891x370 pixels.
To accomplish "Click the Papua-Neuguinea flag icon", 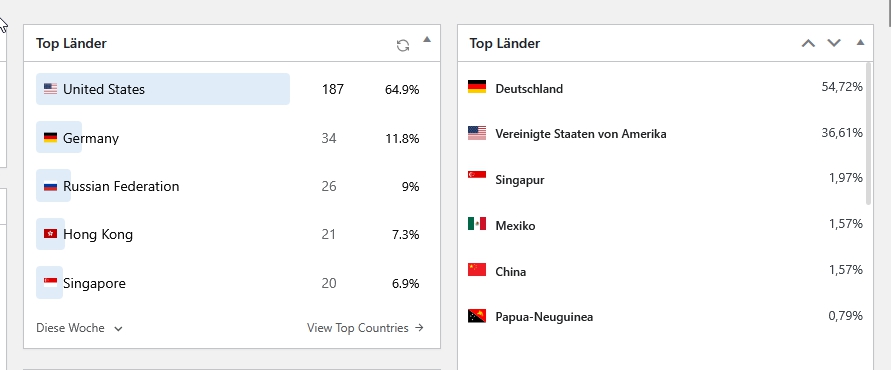I will 477,316.
